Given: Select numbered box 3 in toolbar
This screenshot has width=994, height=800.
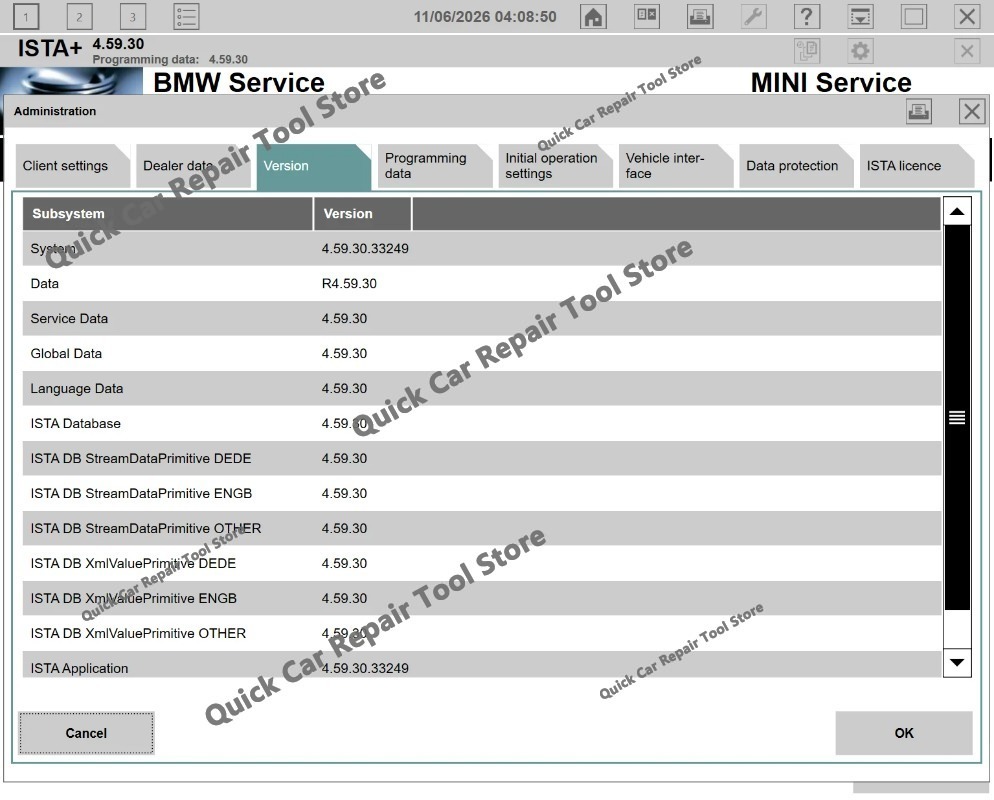Looking at the screenshot, I should [x=132, y=16].
